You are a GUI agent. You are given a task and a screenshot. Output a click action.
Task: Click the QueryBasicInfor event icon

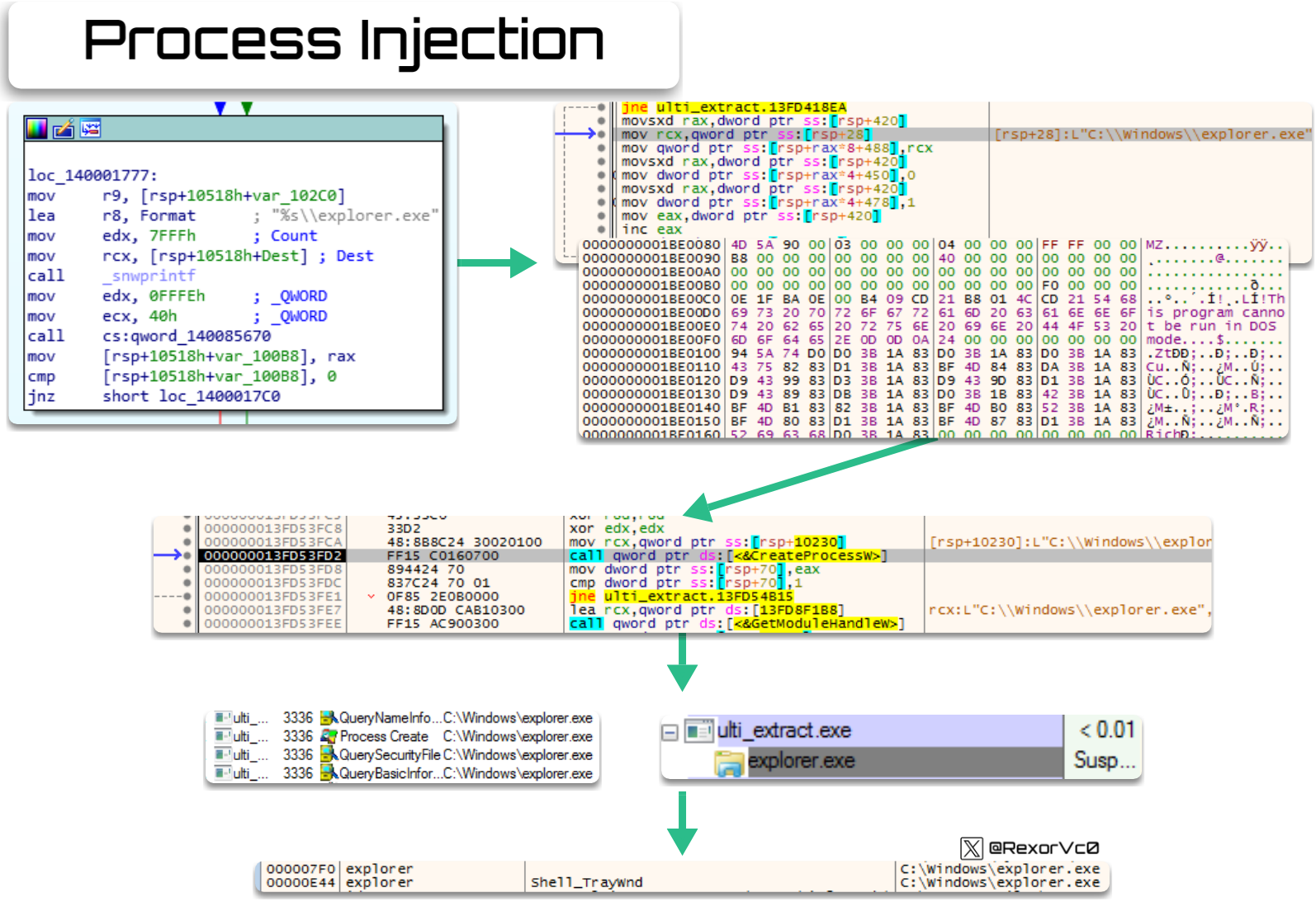(329, 773)
